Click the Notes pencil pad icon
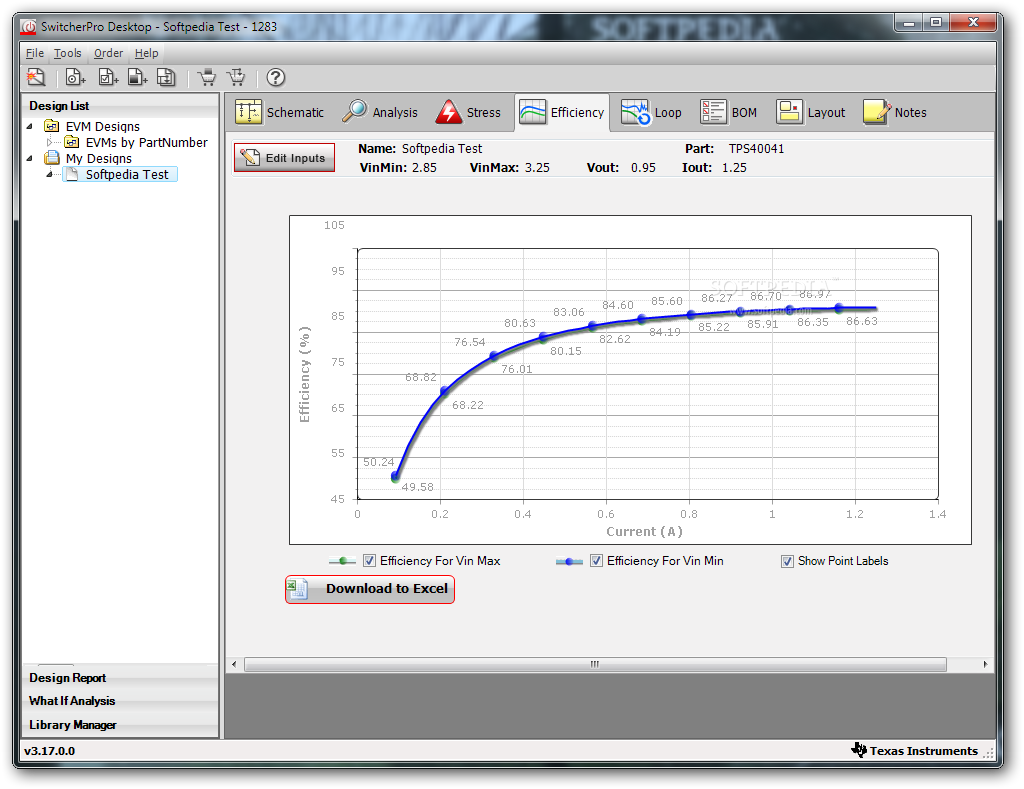 pos(876,112)
